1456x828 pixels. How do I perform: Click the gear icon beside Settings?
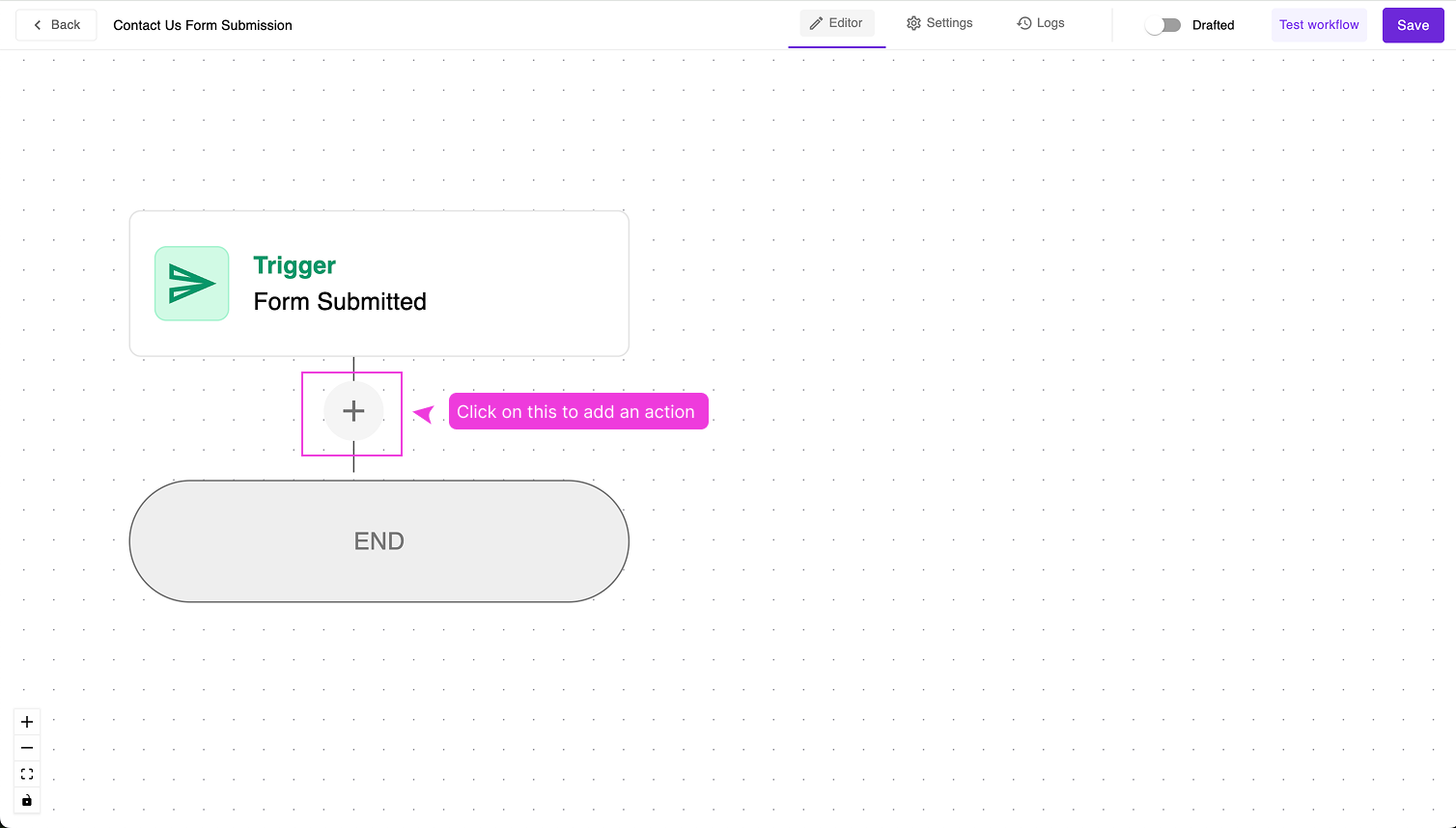coord(913,23)
